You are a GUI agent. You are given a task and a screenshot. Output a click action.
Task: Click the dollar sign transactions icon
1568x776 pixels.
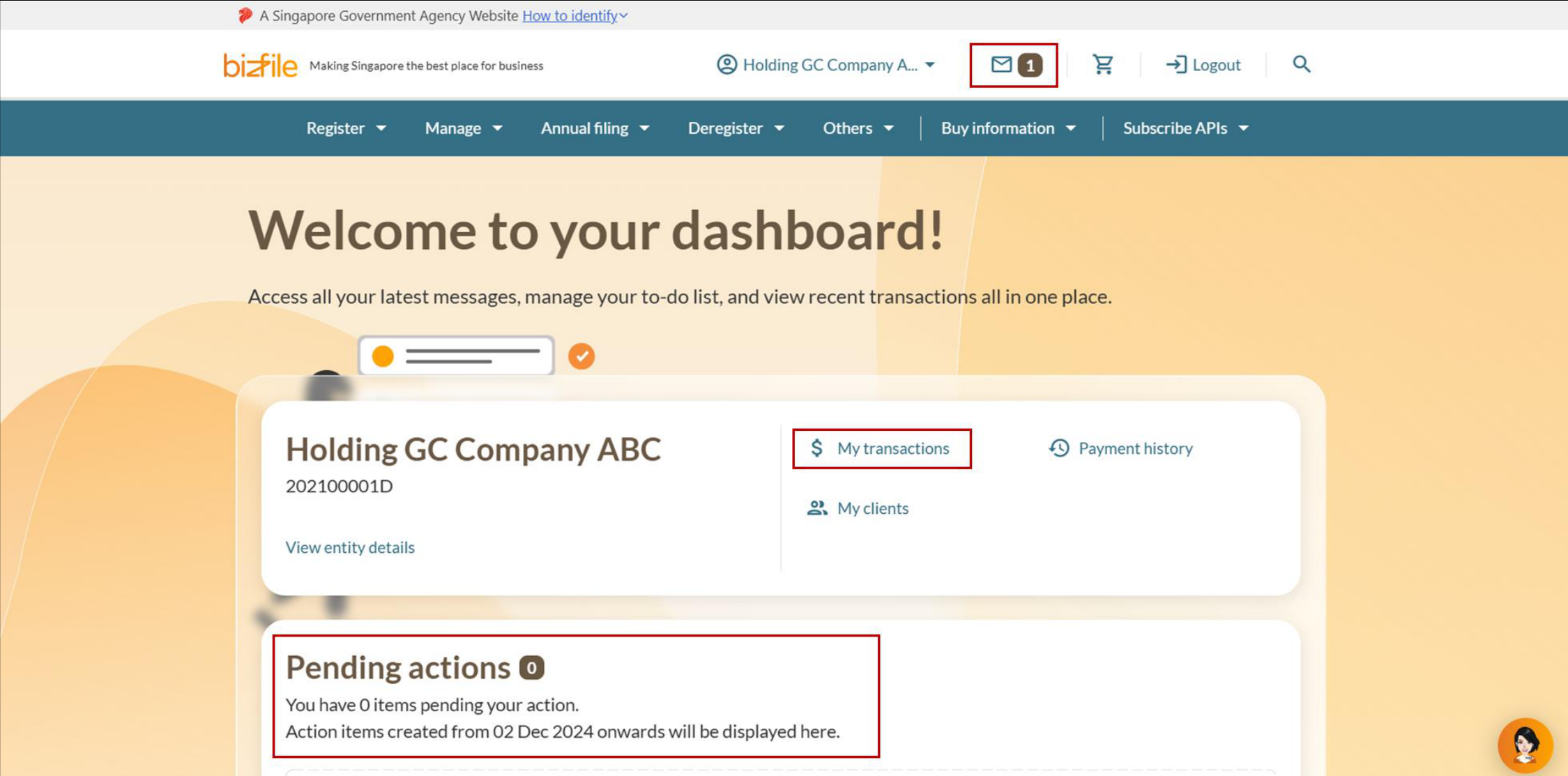click(x=817, y=448)
